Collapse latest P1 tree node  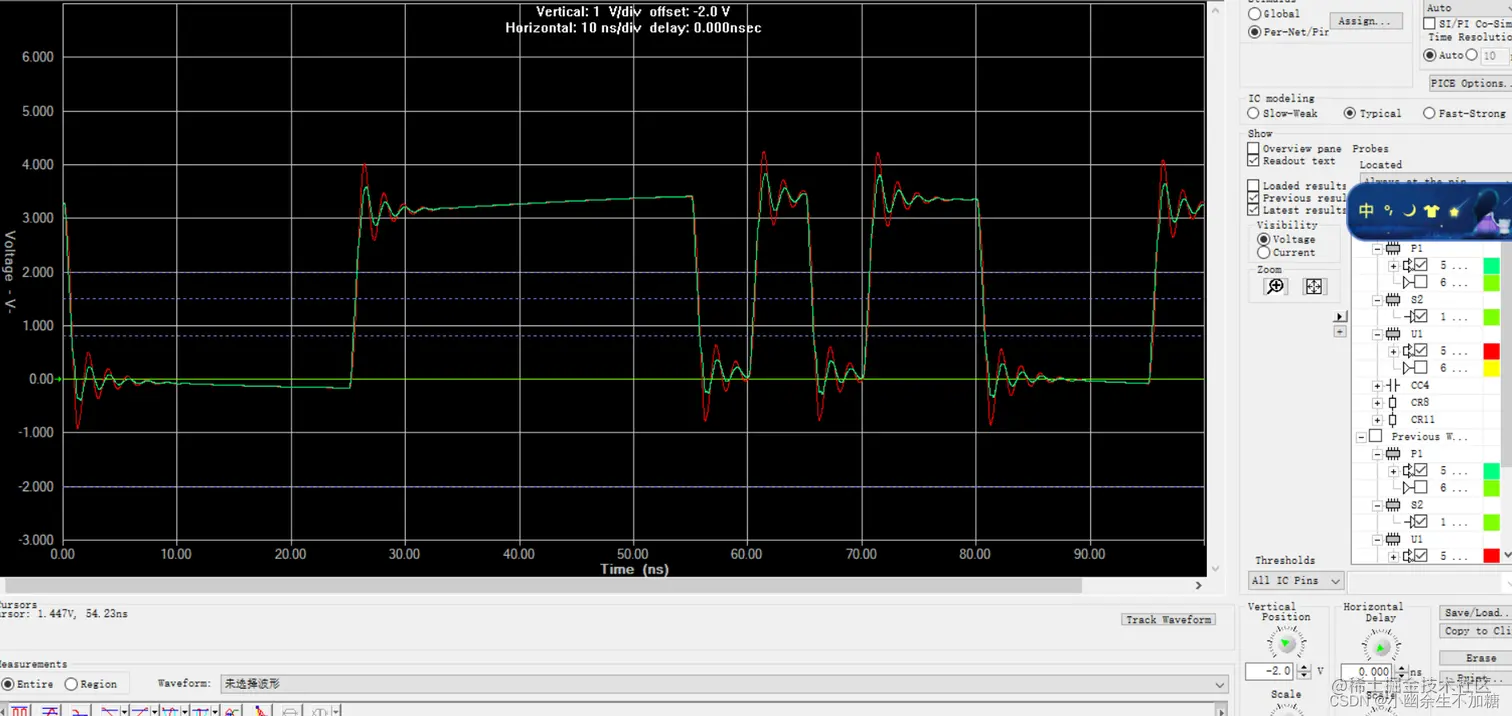(1377, 249)
